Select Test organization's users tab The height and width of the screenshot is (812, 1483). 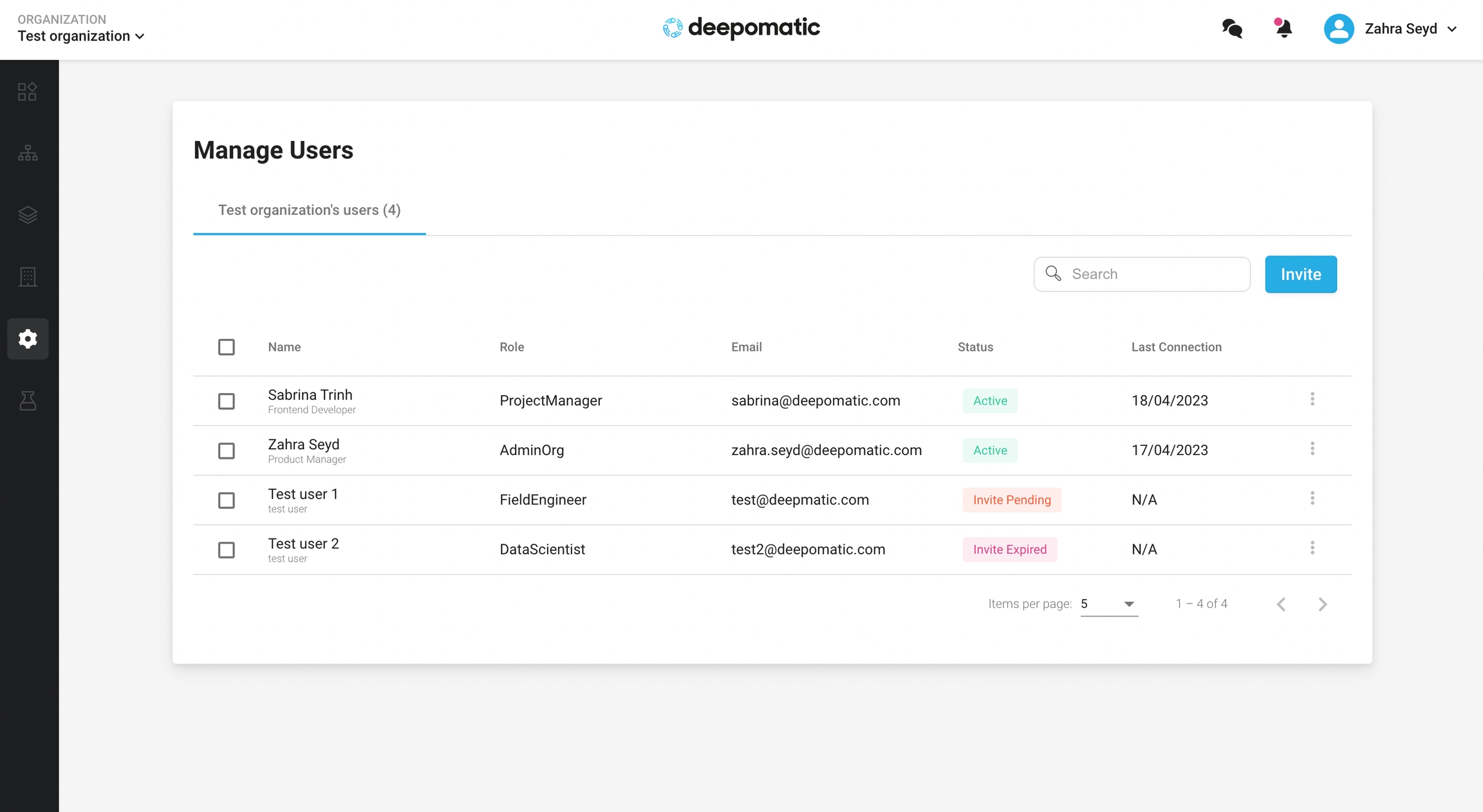(309, 210)
